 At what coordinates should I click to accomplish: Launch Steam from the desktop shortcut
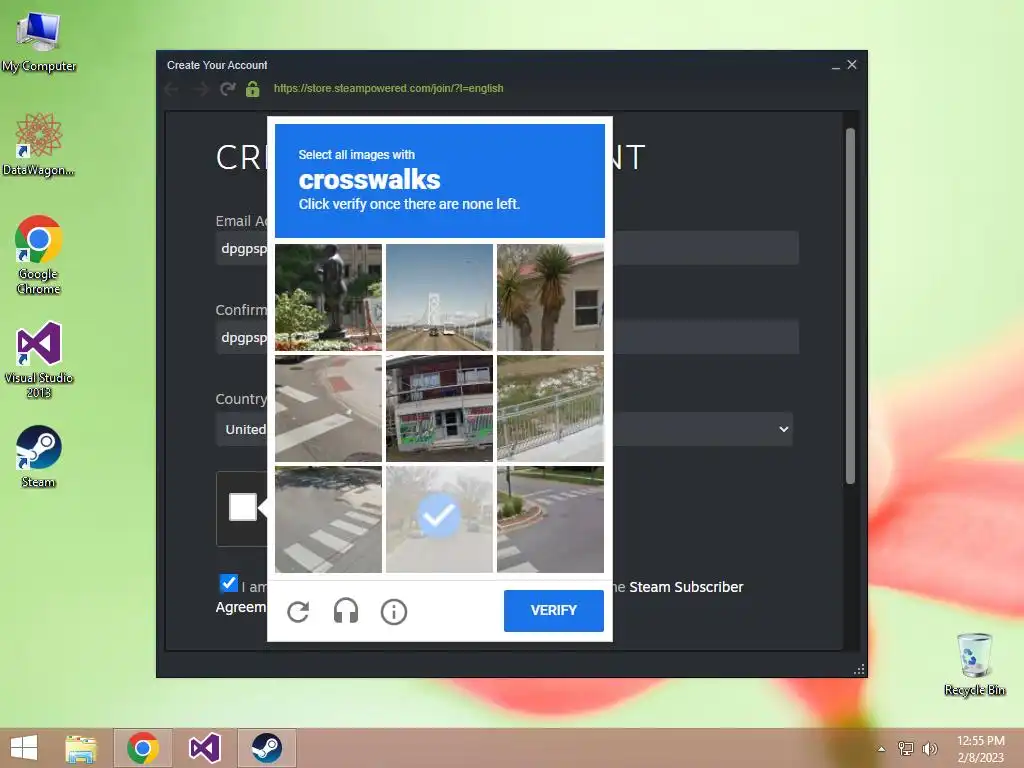(39, 456)
